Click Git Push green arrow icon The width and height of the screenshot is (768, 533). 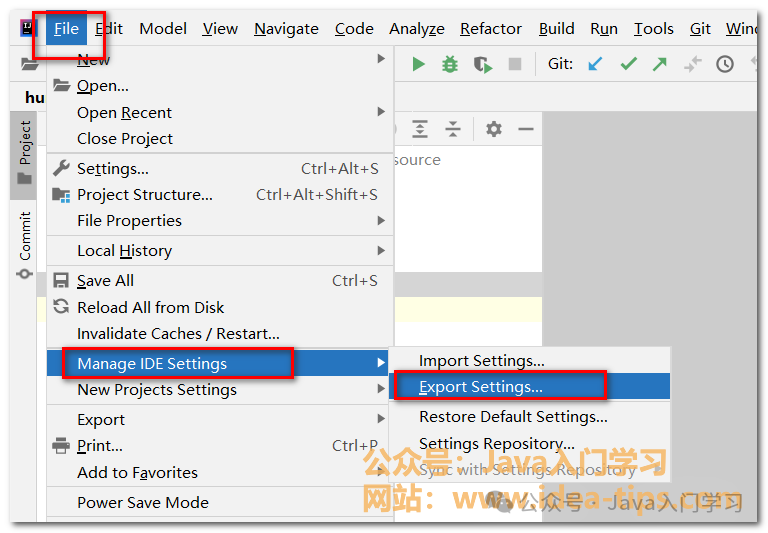(x=660, y=64)
